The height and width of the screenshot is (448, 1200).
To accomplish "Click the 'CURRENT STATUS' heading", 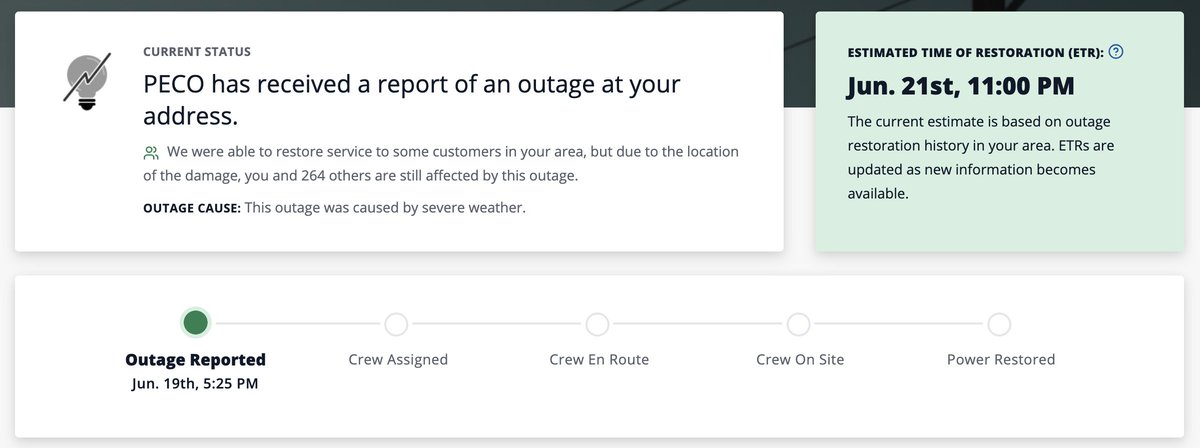I will click(197, 51).
